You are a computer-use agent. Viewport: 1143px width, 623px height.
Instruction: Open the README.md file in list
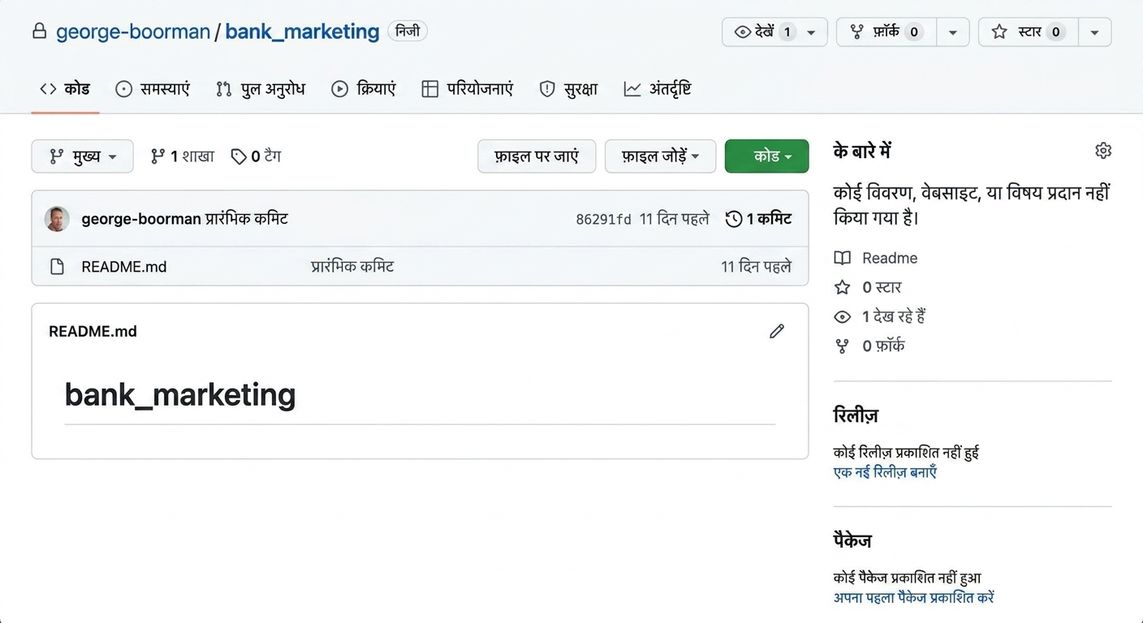124,267
